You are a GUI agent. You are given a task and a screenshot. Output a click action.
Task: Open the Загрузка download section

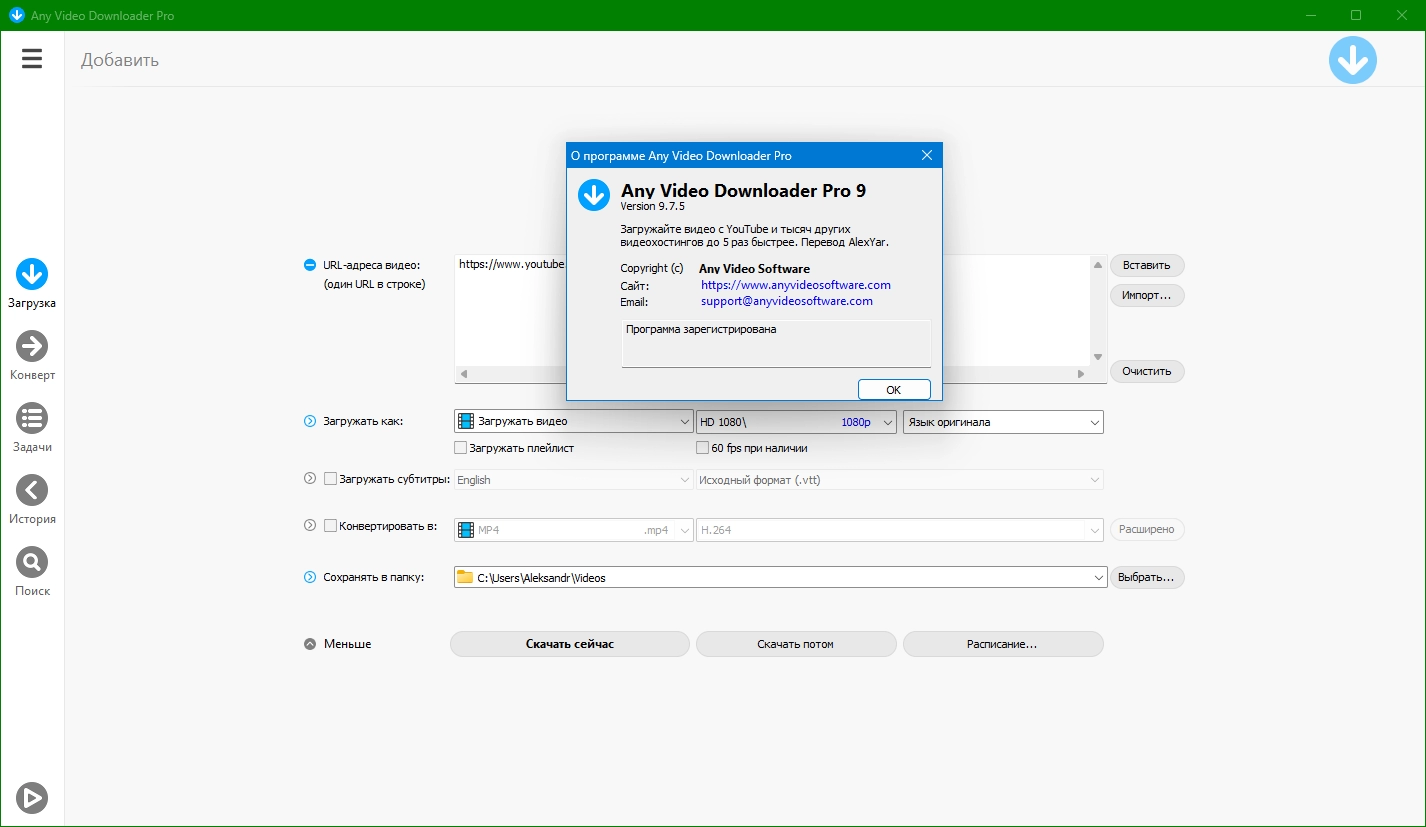32,284
